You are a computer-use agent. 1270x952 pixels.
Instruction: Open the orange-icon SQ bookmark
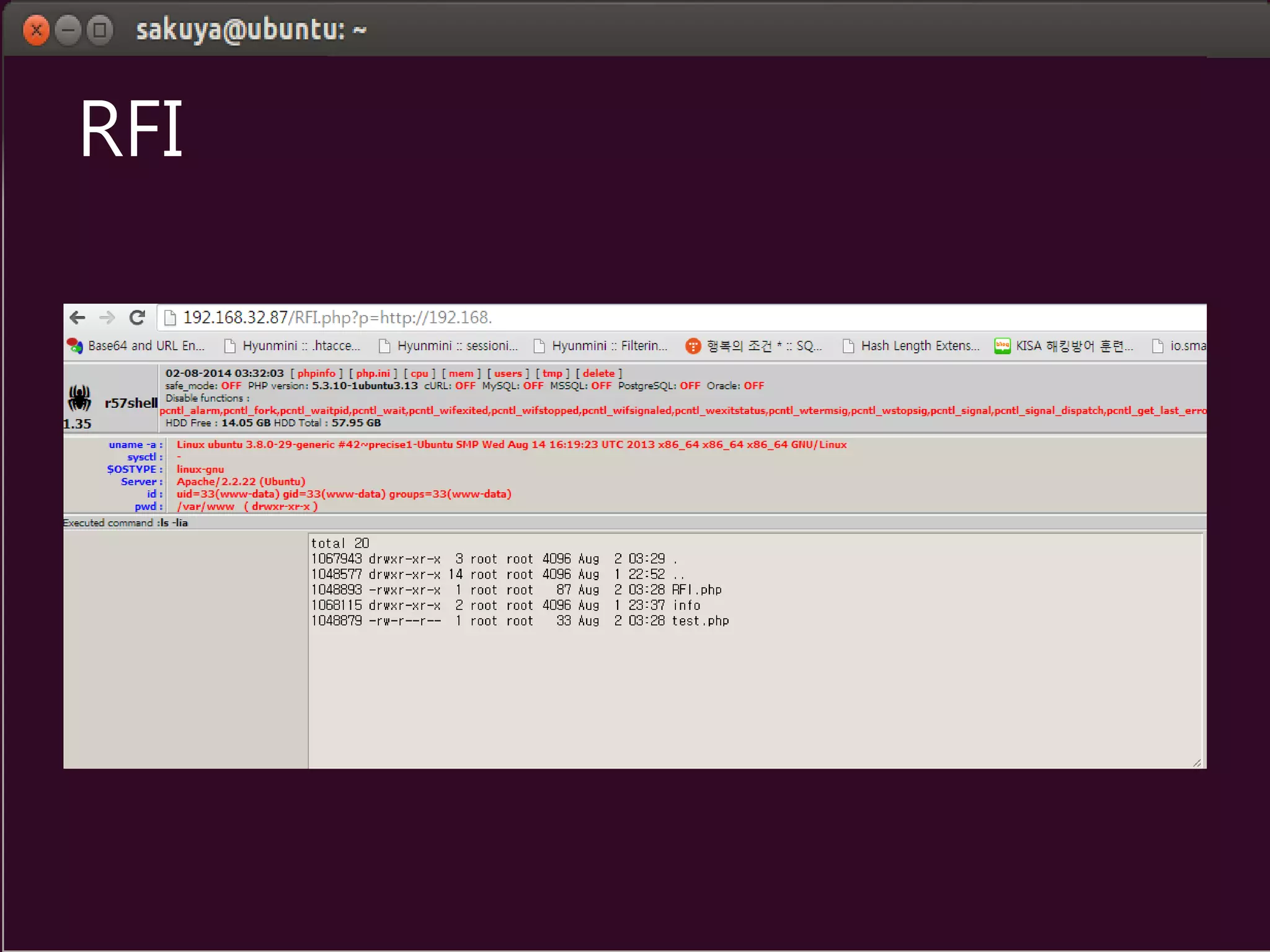coord(753,346)
